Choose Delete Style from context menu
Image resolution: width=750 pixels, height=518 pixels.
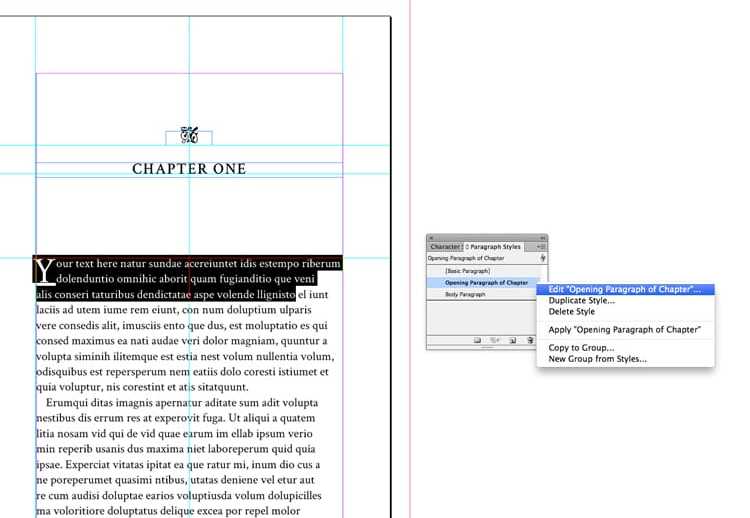[625, 311]
